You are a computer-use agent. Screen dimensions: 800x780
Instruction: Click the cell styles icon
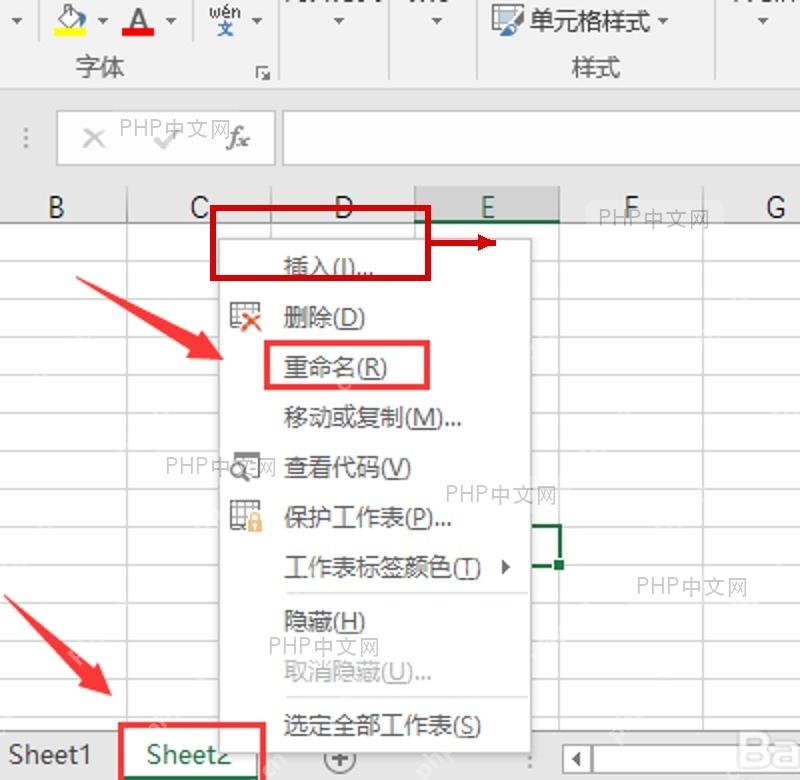pos(507,20)
